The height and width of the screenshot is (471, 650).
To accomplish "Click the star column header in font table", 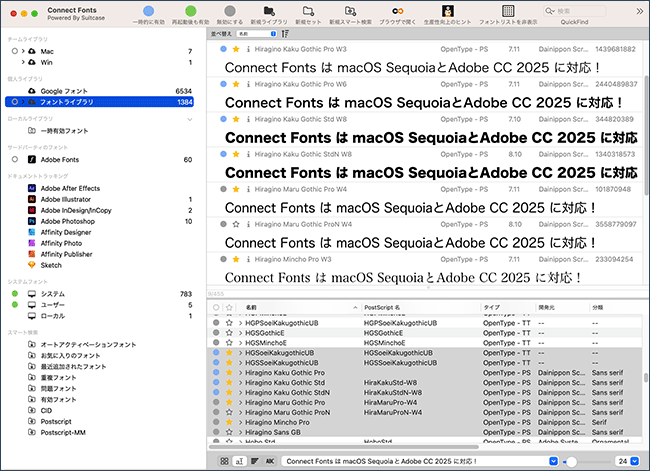I will pos(229,307).
